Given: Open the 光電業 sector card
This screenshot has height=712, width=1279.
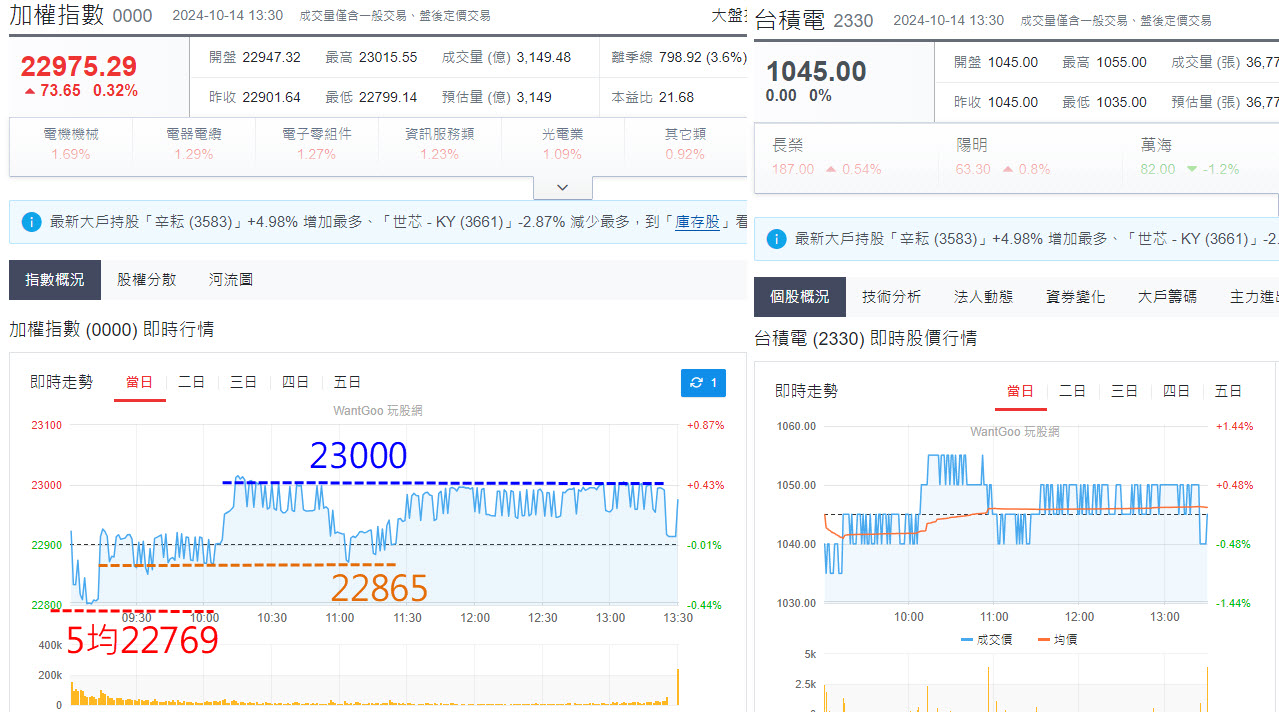Looking at the screenshot, I should (x=563, y=144).
